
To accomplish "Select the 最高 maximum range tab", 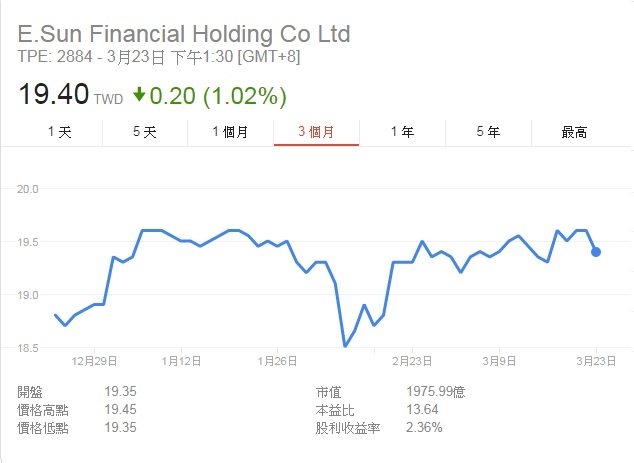I will click(x=574, y=132).
